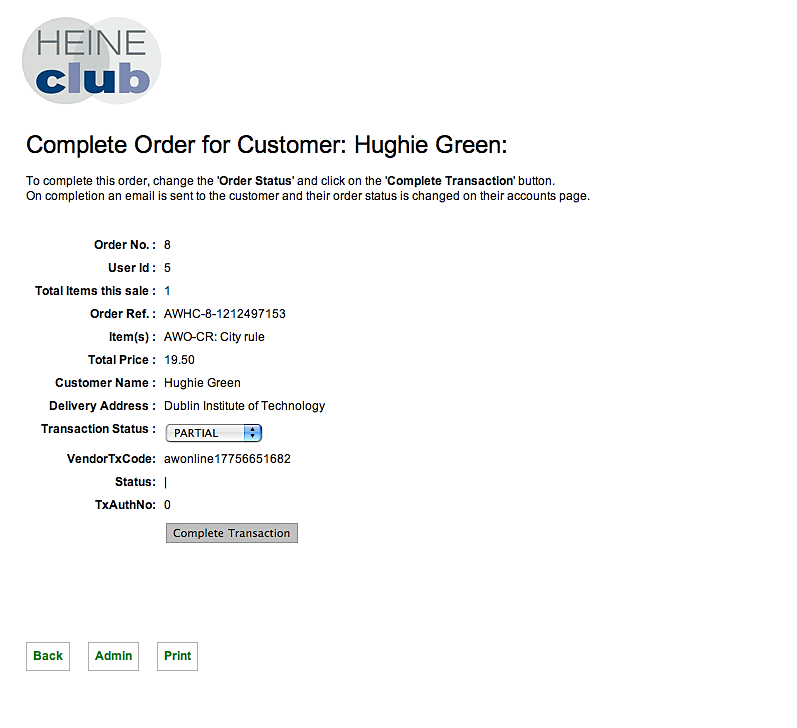Click the Transaction Status label
The image size is (797, 728).
(x=98, y=429)
